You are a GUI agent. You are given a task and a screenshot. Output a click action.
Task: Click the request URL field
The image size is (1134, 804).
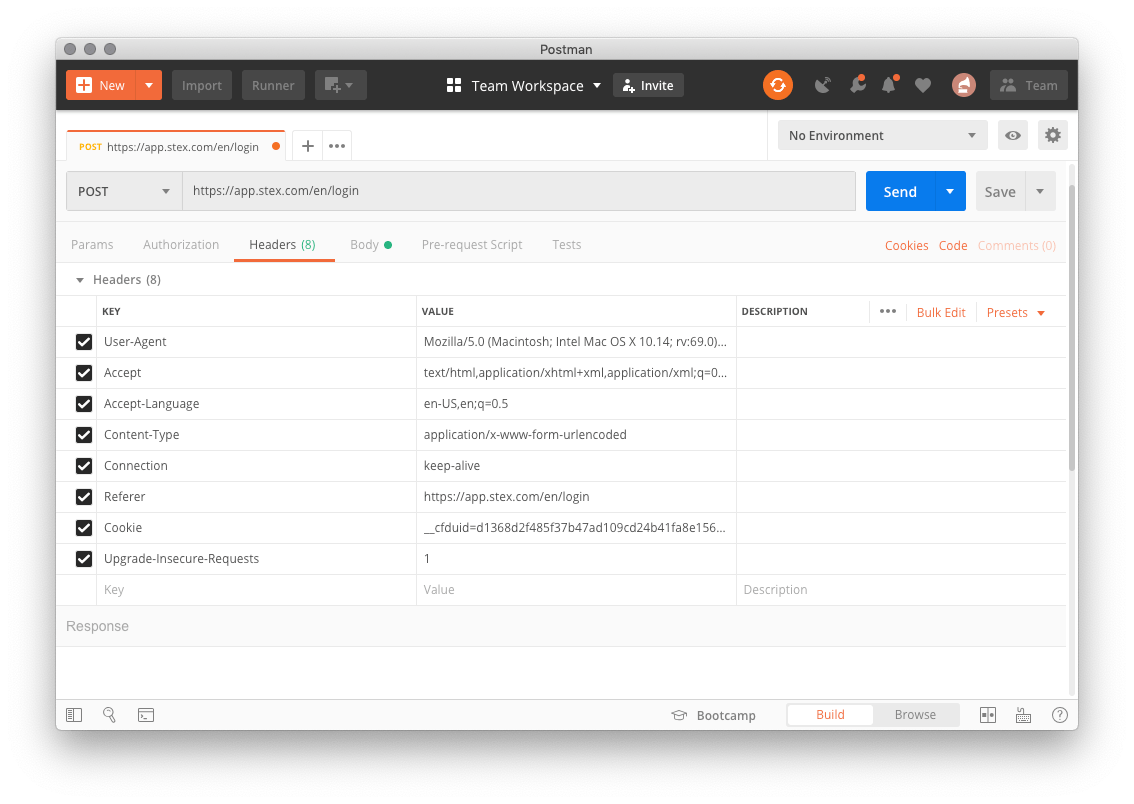(x=519, y=191)
